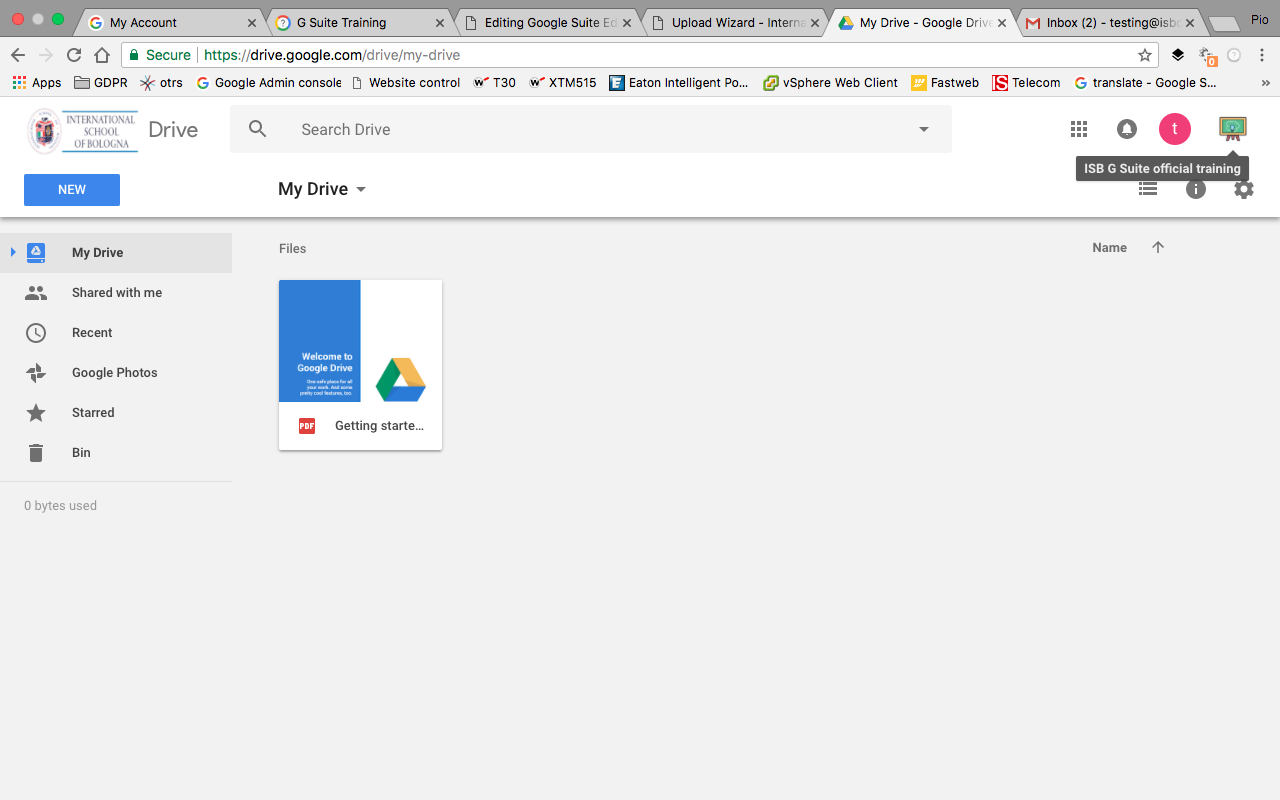The image size is (1280, 800).
Task: Click the bookmarks overflow chevron
Action: [x=1265, y=83]
